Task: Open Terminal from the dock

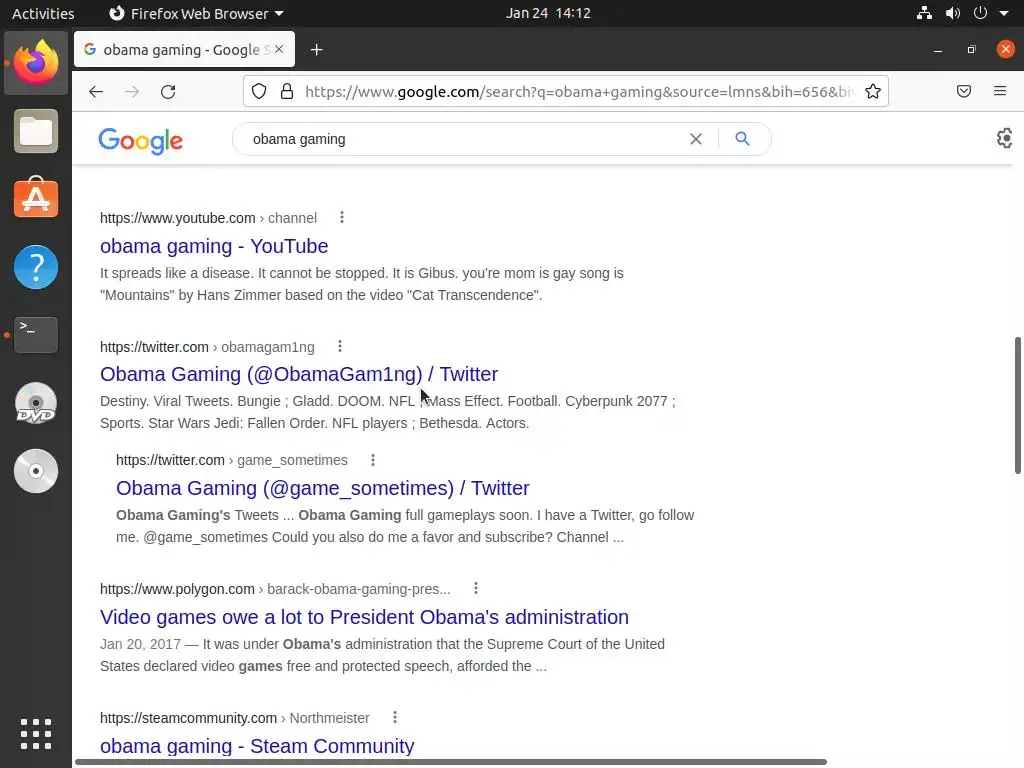Action: [x=36, y=334]
